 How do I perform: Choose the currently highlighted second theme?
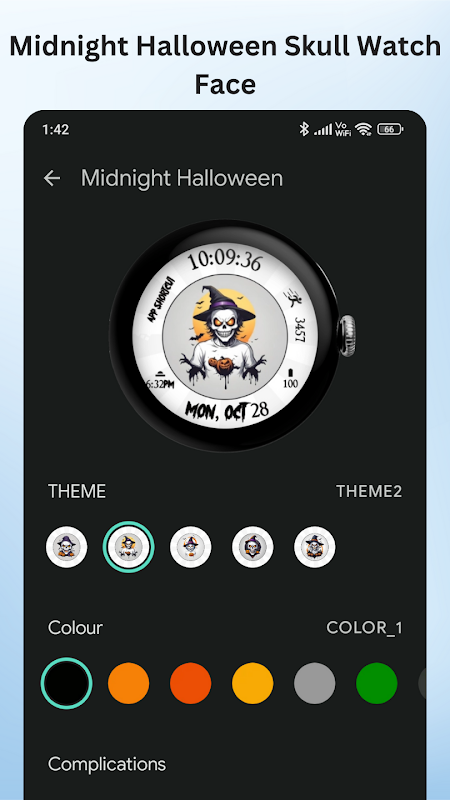[x=129, y=547]
